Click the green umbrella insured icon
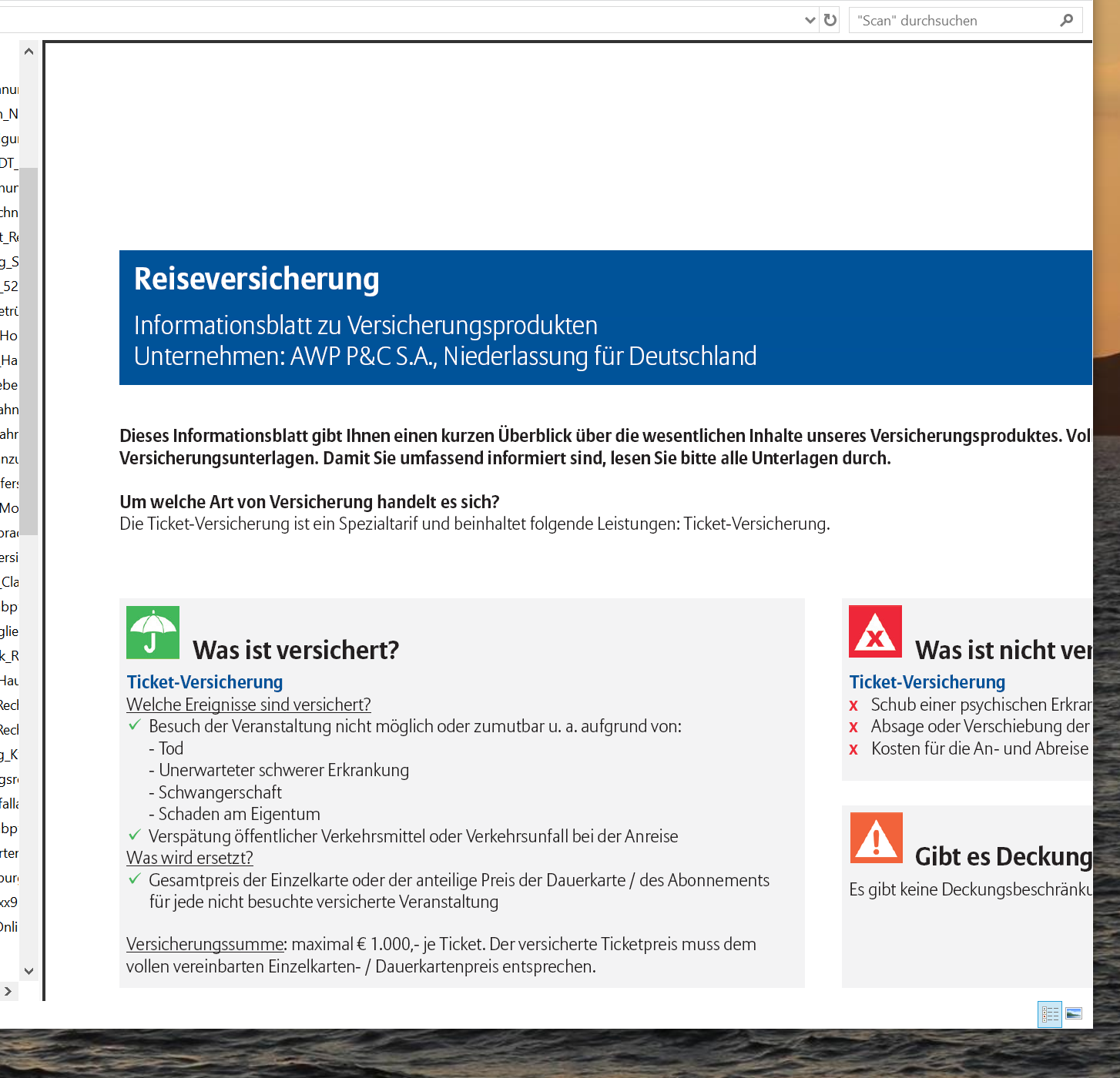Screen dimensions: 1120x1078 (153, 632)
